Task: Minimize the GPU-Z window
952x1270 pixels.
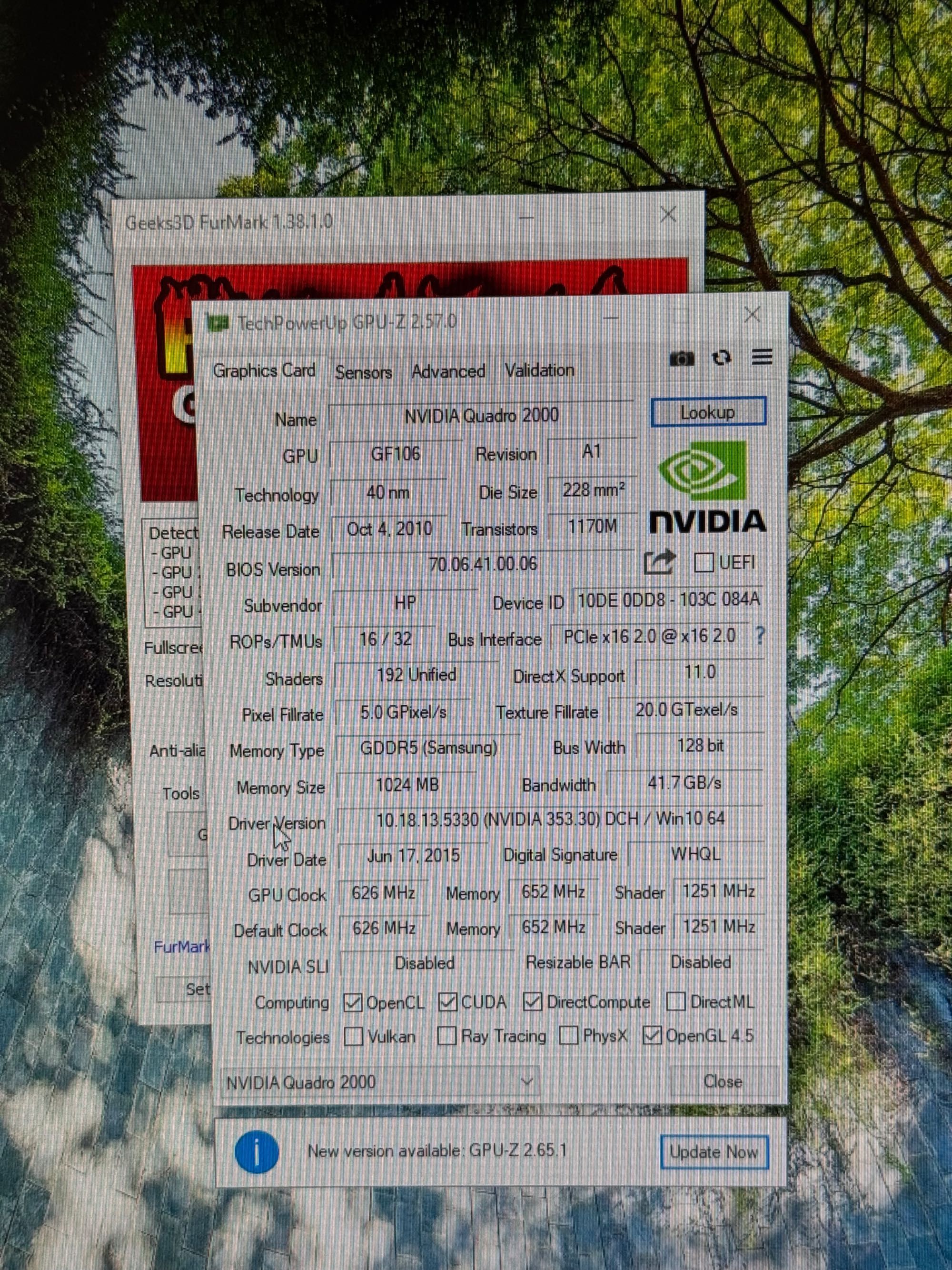Action: point(612,318)
